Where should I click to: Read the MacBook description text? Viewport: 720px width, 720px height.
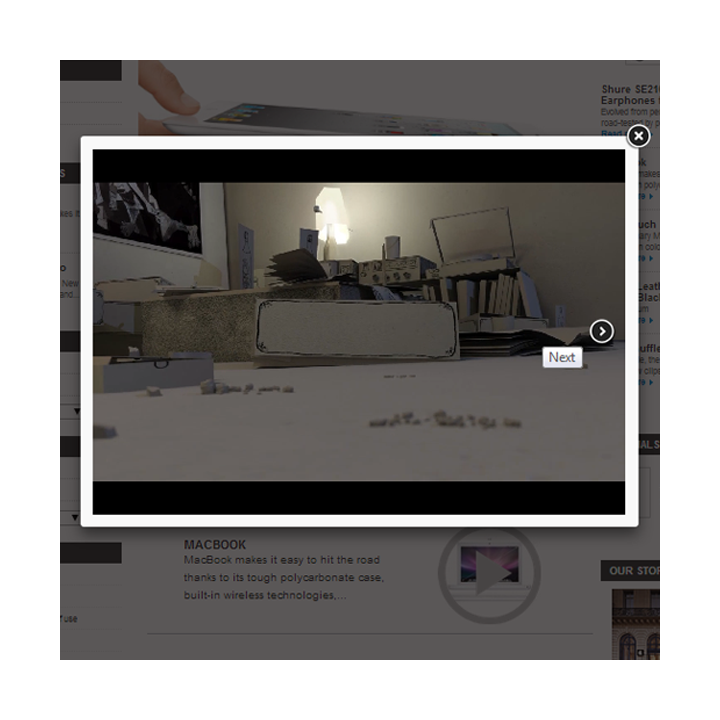coord(284,578)
